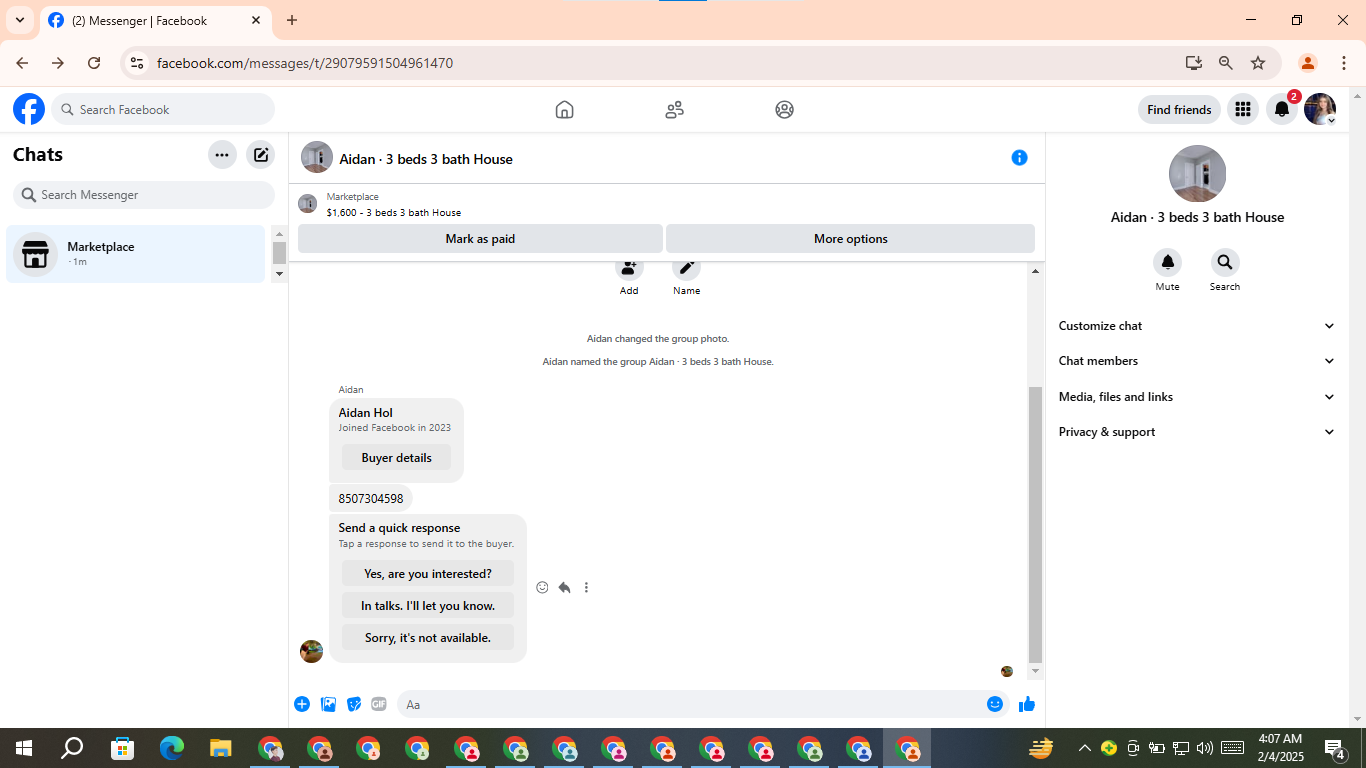Open Windows taskbar search
1366x768 pixels.
72,748
